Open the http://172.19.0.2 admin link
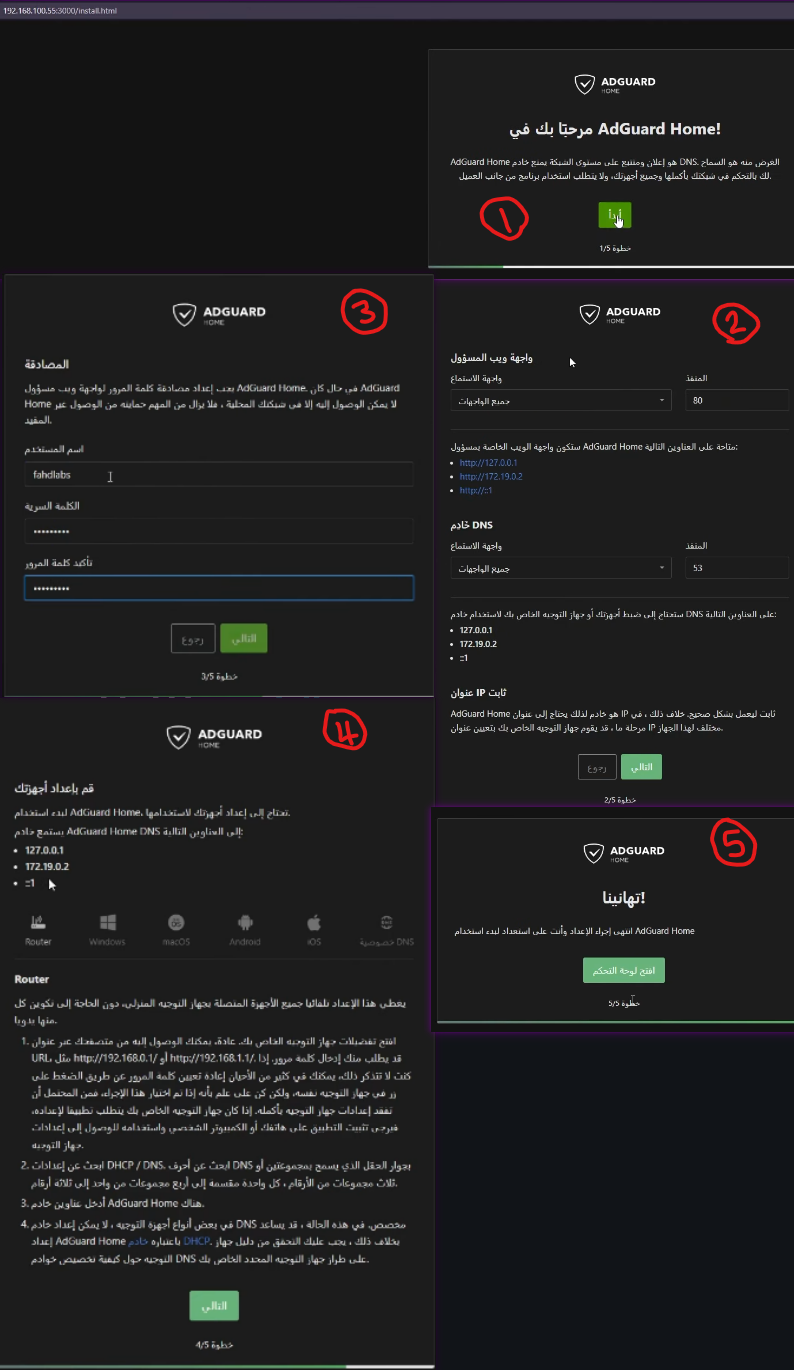 point(491,477)
